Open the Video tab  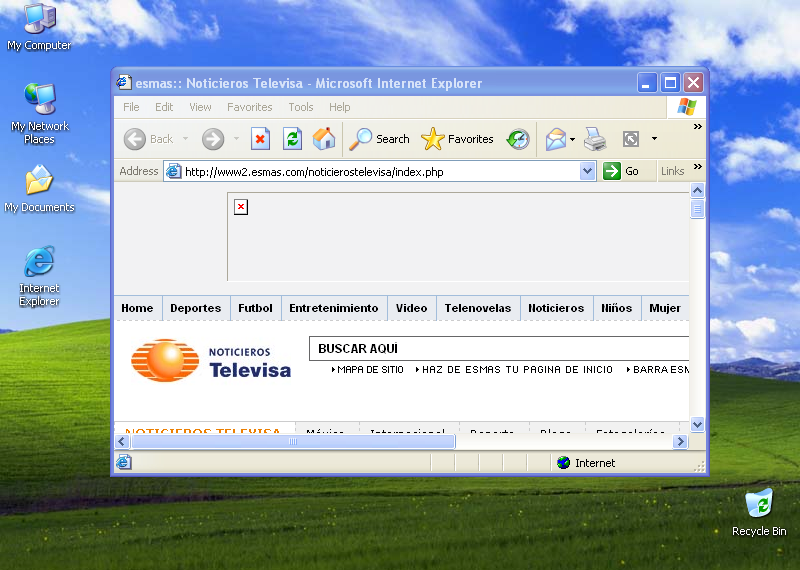[x=411, y=308]
